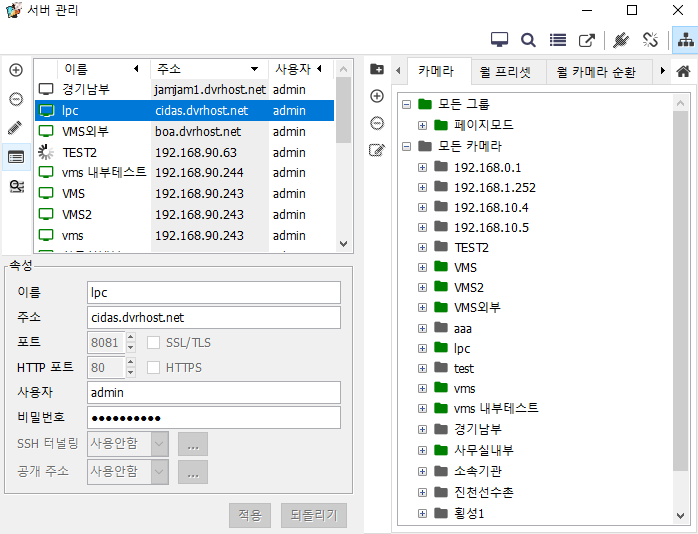
Task: Expand the 횡성1 folder
Action: (422, 514)
